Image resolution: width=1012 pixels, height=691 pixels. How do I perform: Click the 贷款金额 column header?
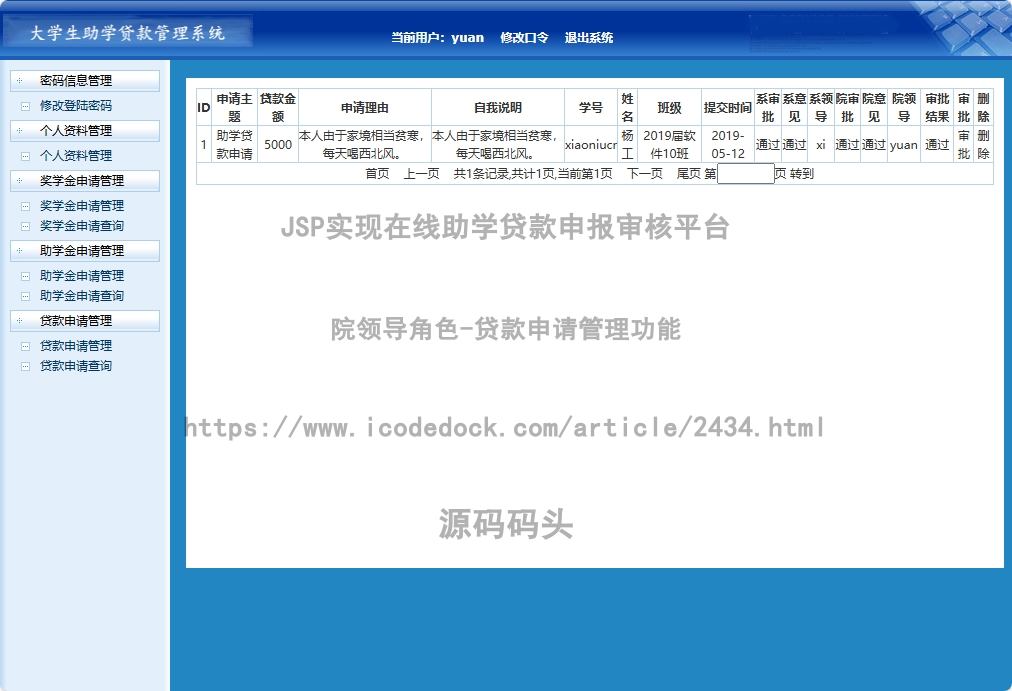tap(278, 108)
